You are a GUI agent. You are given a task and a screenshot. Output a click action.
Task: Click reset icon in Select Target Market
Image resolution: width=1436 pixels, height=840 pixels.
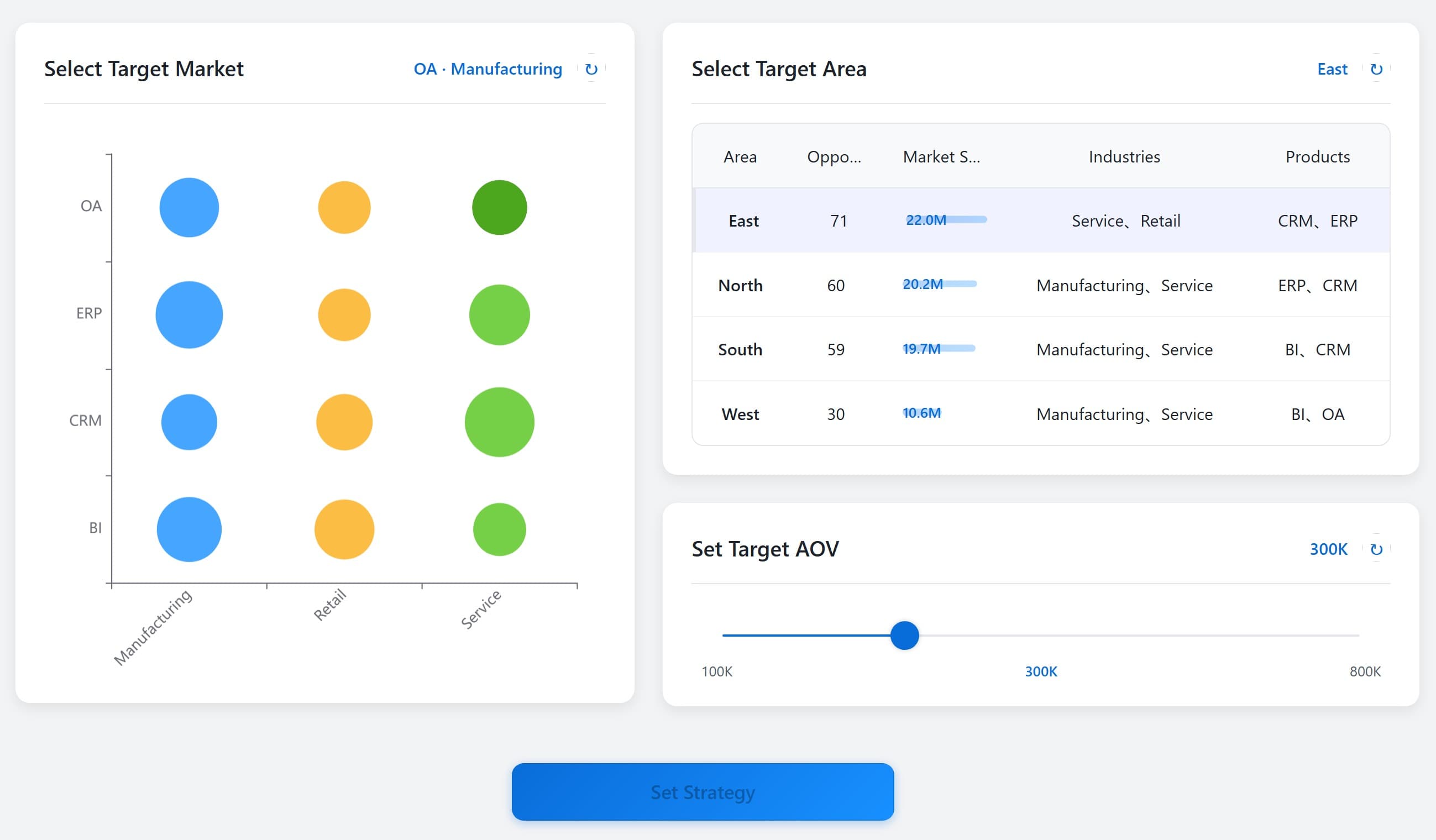point(591,69)
